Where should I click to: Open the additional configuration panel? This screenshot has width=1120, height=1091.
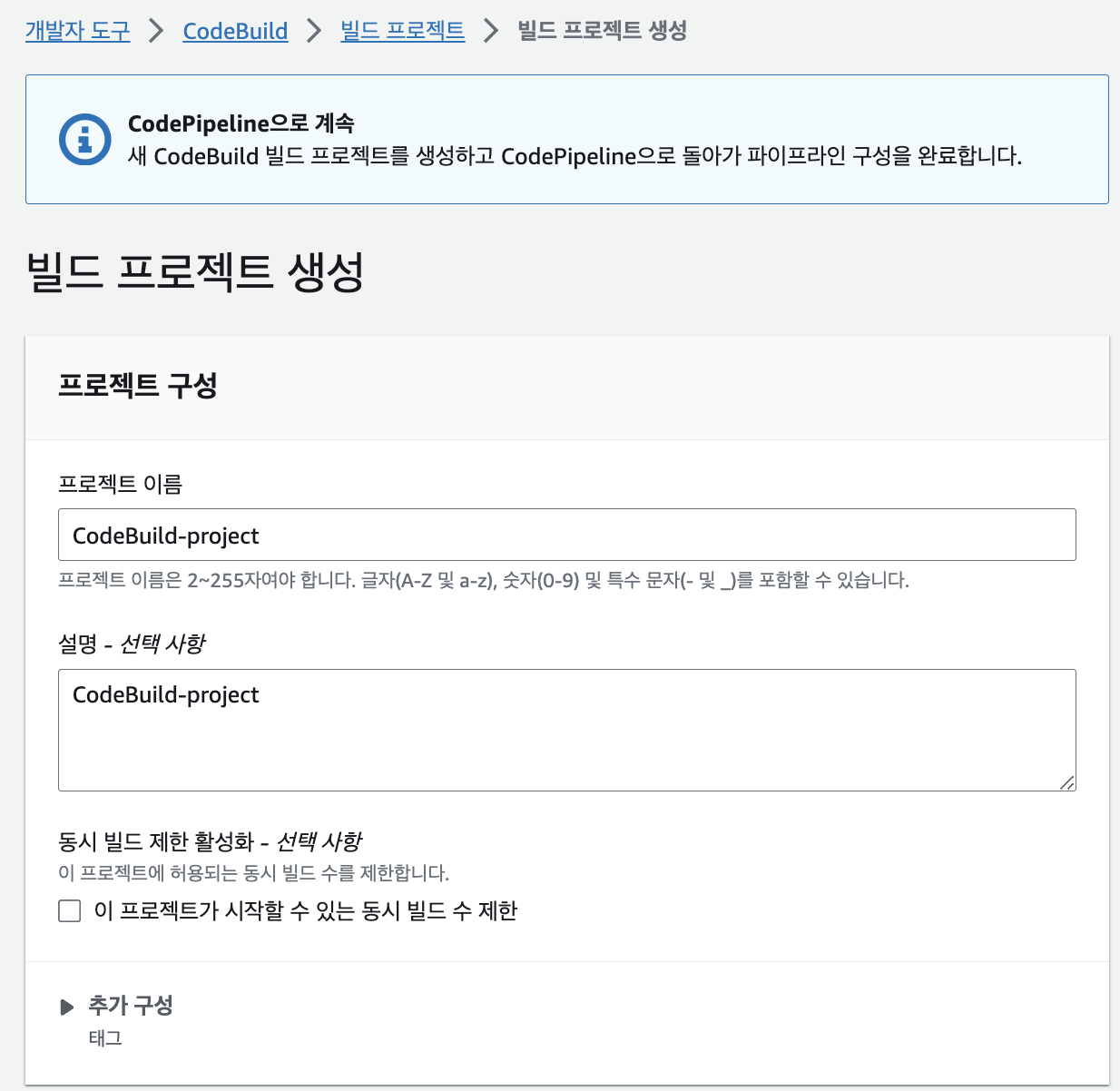click(130, 1006)
